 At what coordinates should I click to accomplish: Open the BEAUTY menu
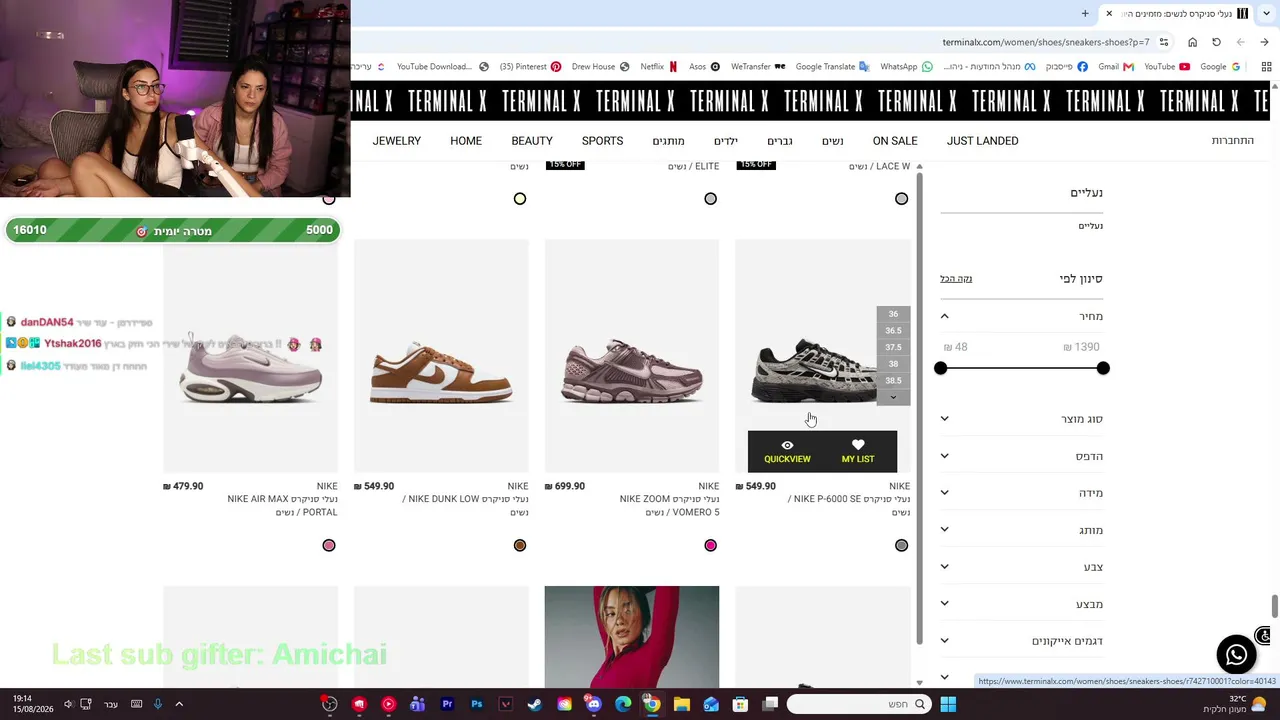click(x=532, y=141)
